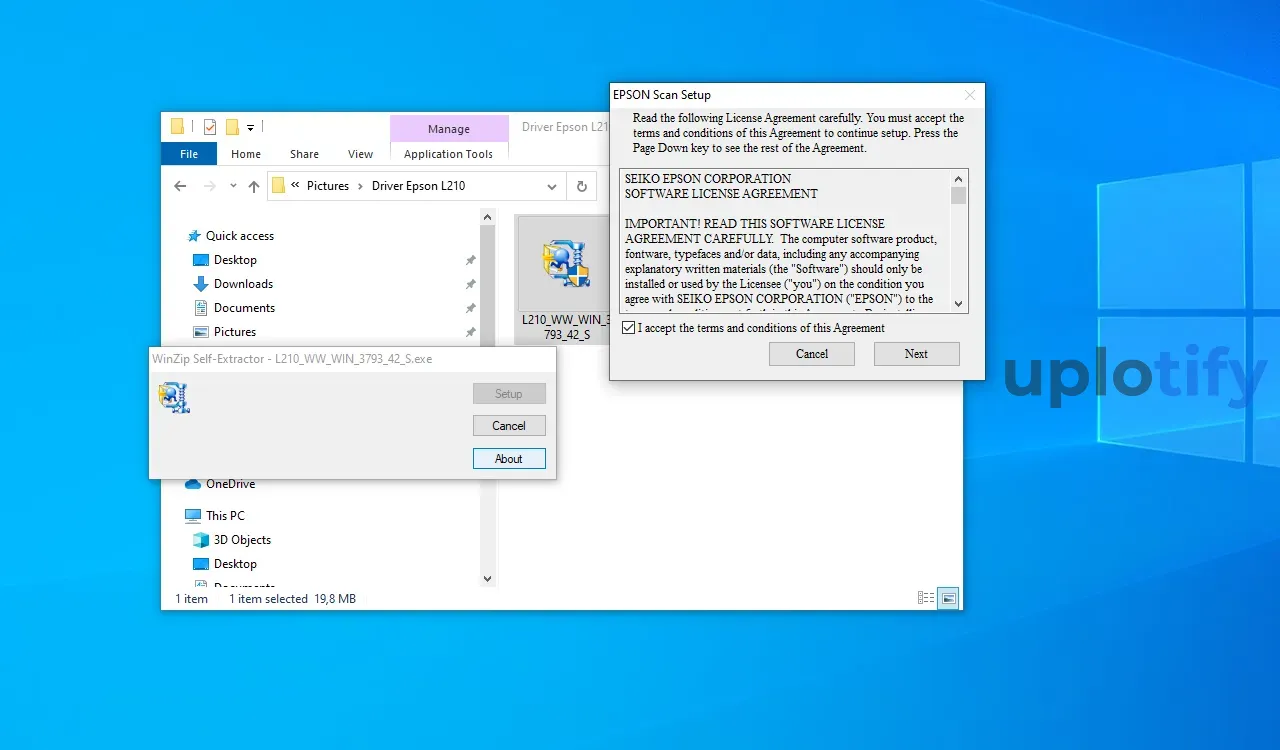The image size is (1280, 750).
Task: Click the Manage contextual tab
Action: pos(449,129)
